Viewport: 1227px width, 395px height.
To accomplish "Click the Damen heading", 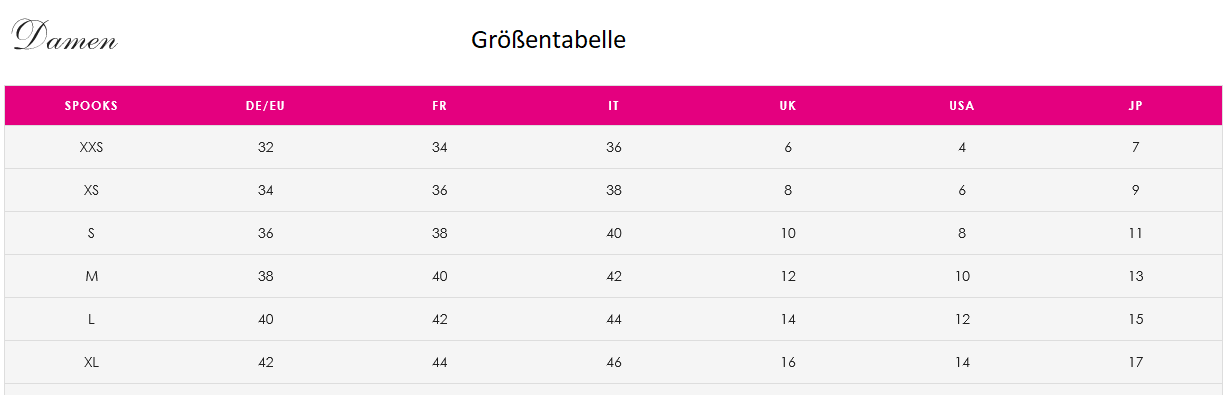I will click(66, 37).
